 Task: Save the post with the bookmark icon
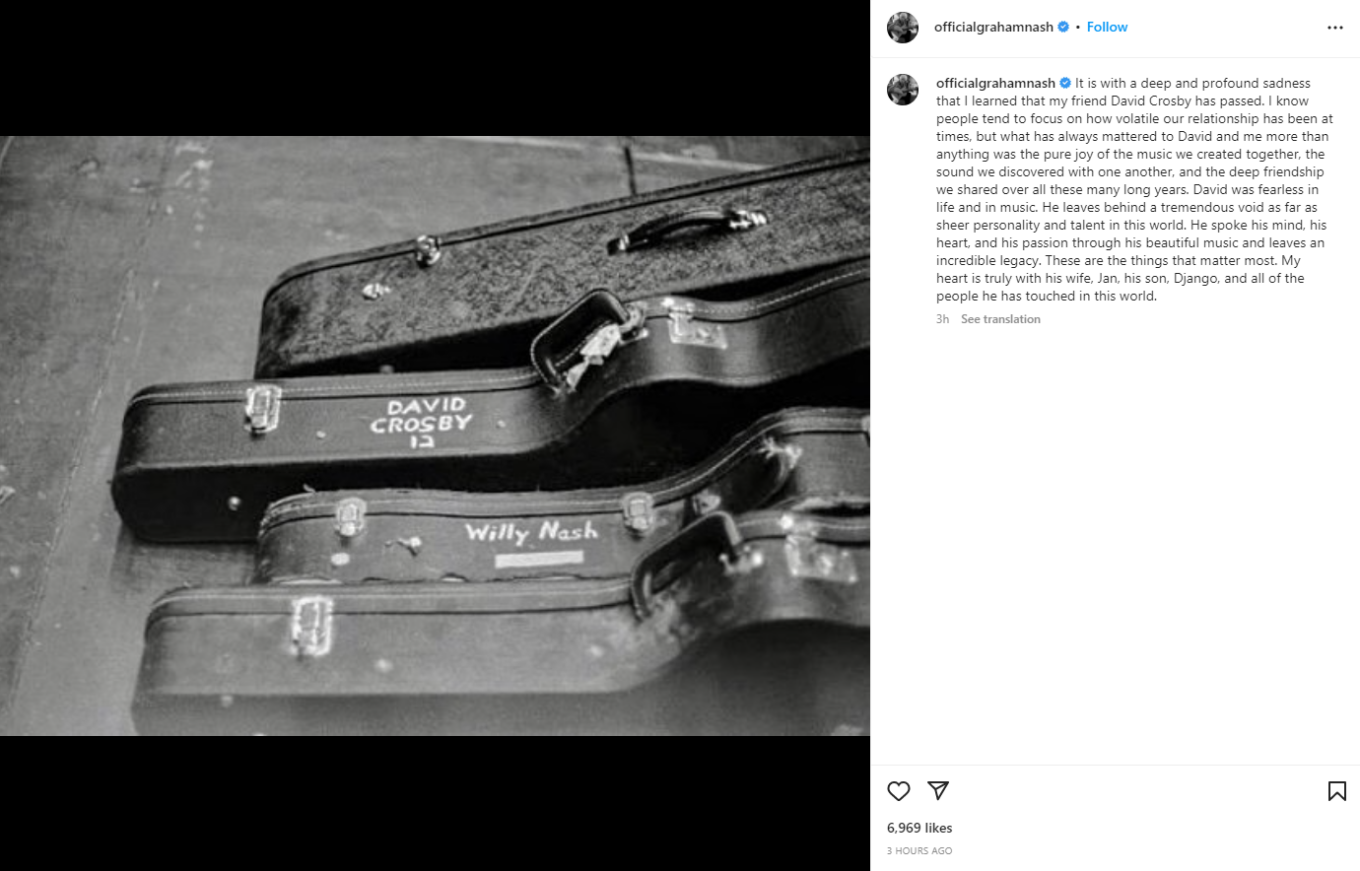1336,791
